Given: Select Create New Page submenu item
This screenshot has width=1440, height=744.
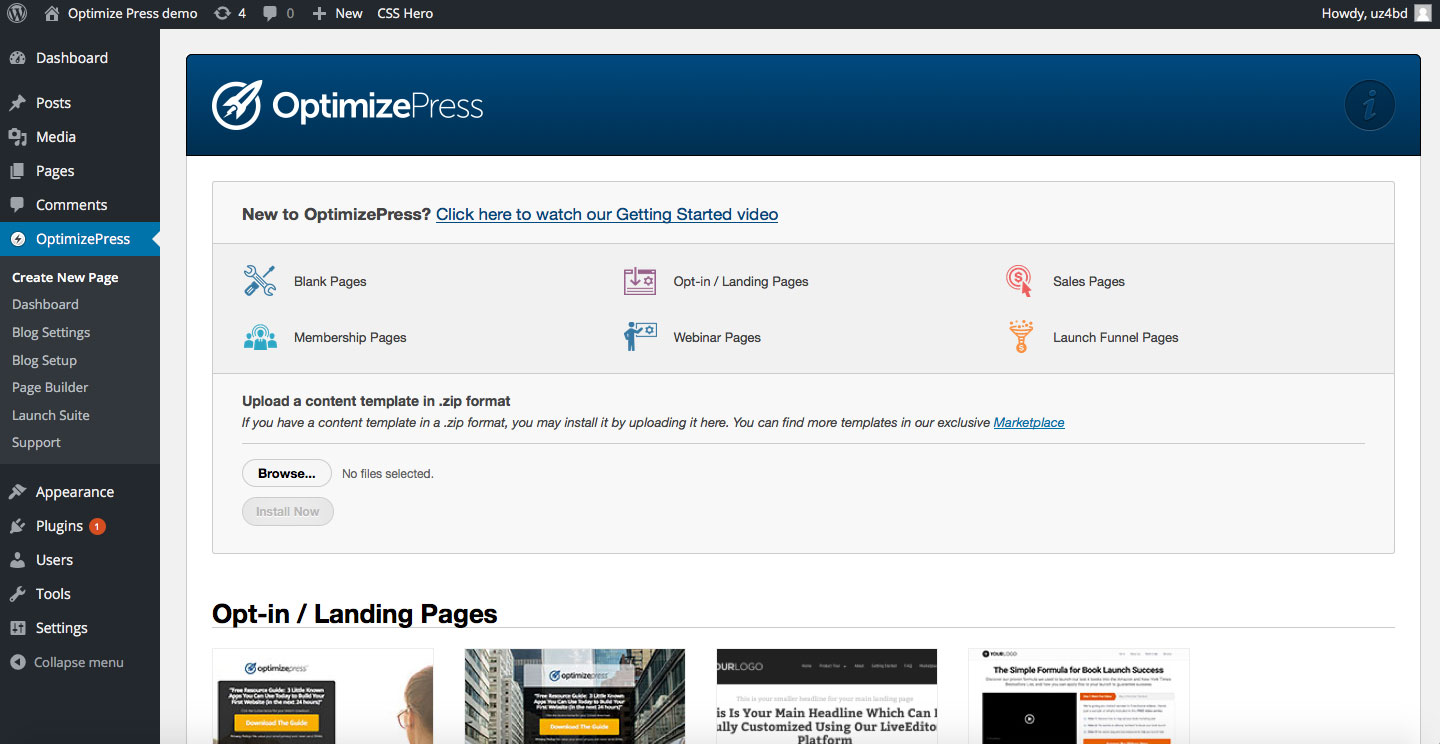Looking at the screenshot, I should (65, 277).
